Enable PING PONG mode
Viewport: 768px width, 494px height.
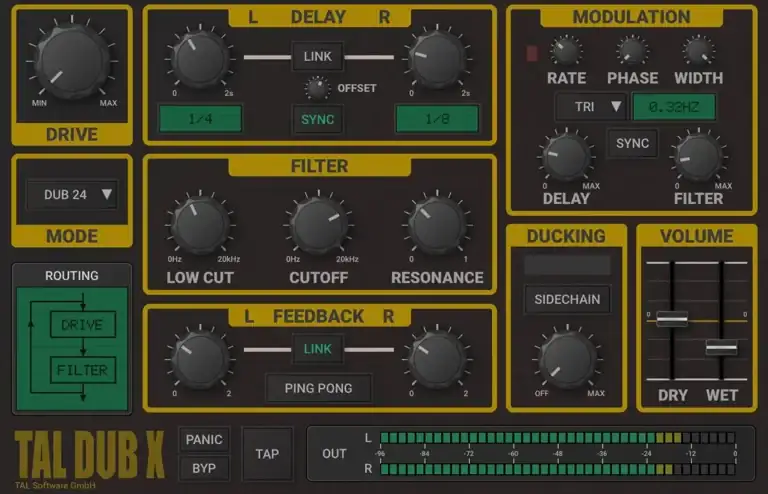click(x=318, y=388)
